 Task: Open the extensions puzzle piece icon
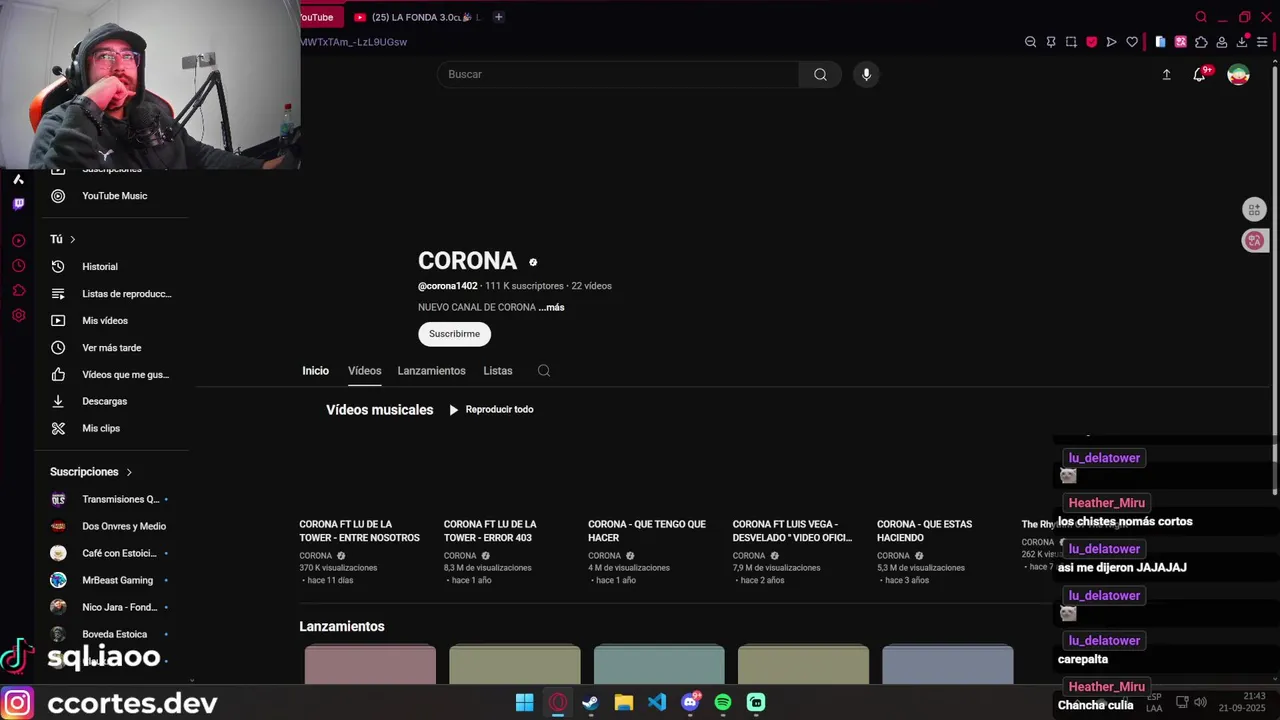tap(1201, 42)
